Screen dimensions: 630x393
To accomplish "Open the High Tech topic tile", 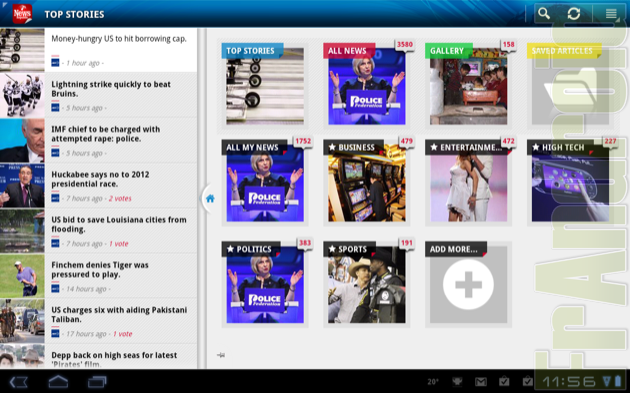I will [570, 183].
